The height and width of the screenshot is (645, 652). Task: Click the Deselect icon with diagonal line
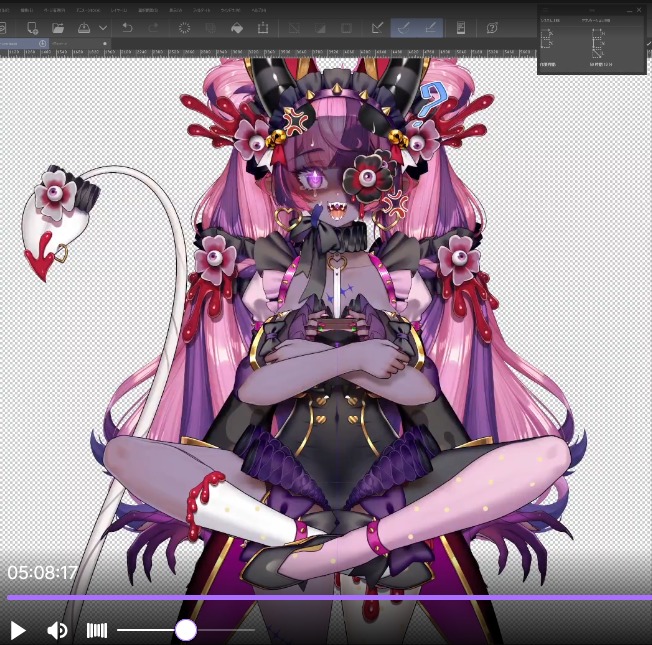(x=294, y=28)
